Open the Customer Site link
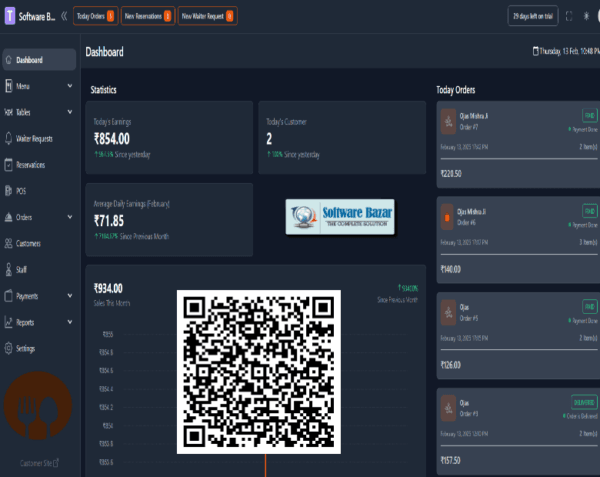The width and height of the screenshot is (600, 477). pyautogui.click(x=39, y=463)
